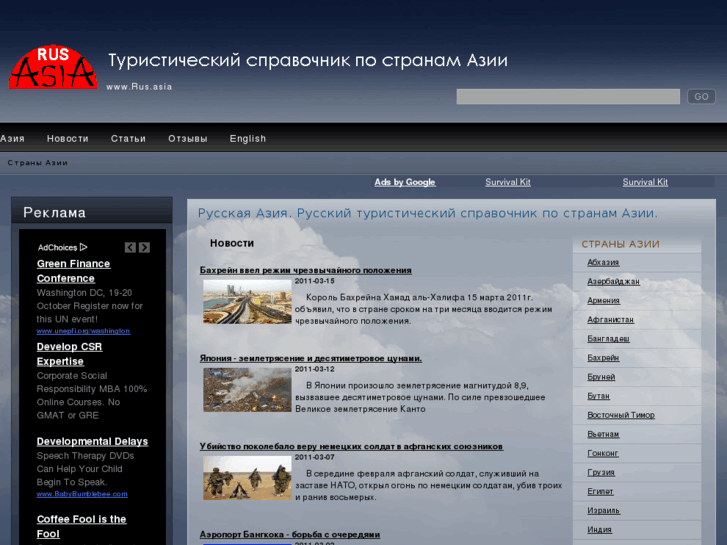Open the Bahrain news thumbnail image
Screen dimensions: 727x545
(x=233, y=301)
